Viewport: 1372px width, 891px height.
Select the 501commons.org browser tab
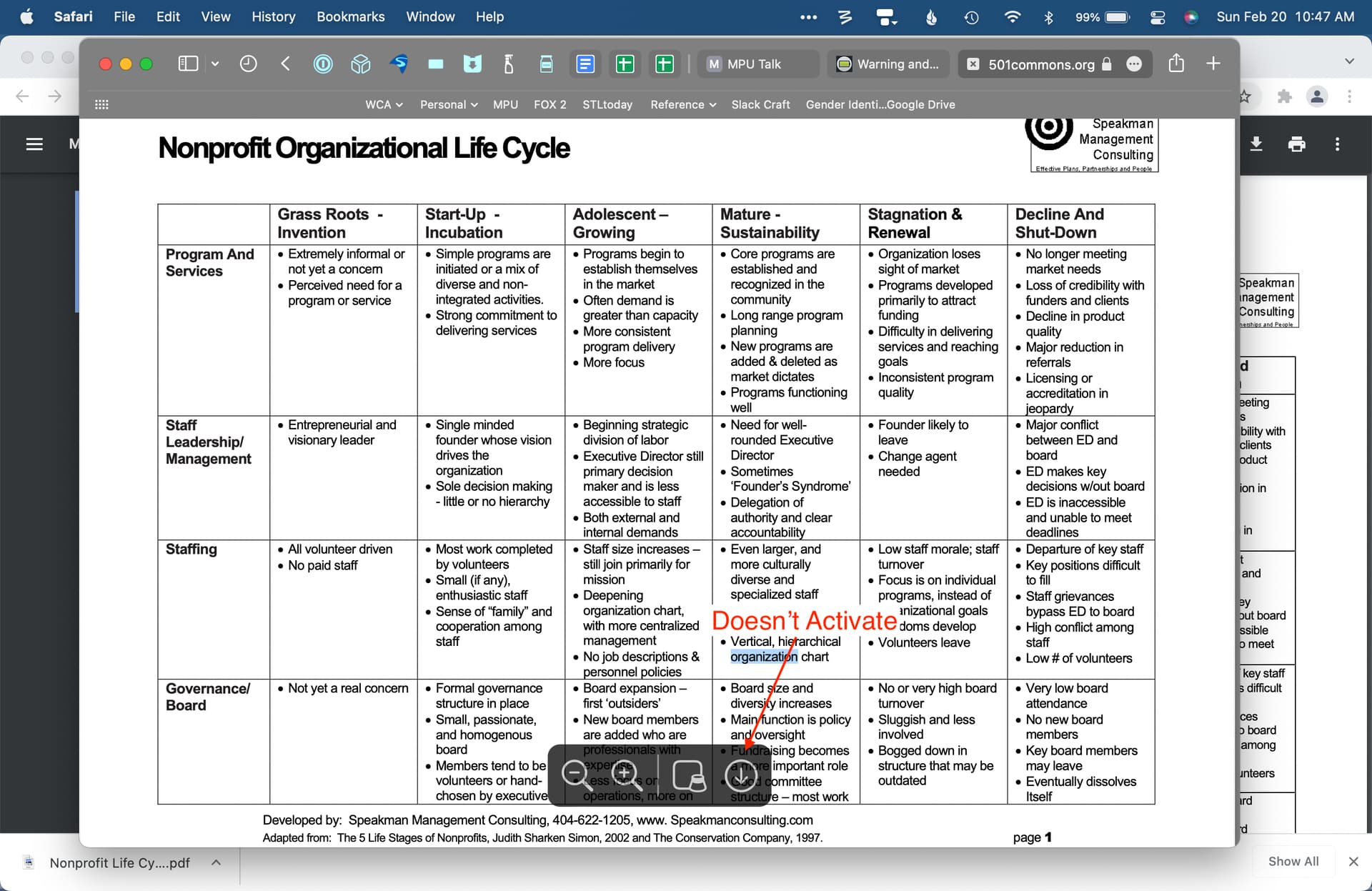[1039, 64]
